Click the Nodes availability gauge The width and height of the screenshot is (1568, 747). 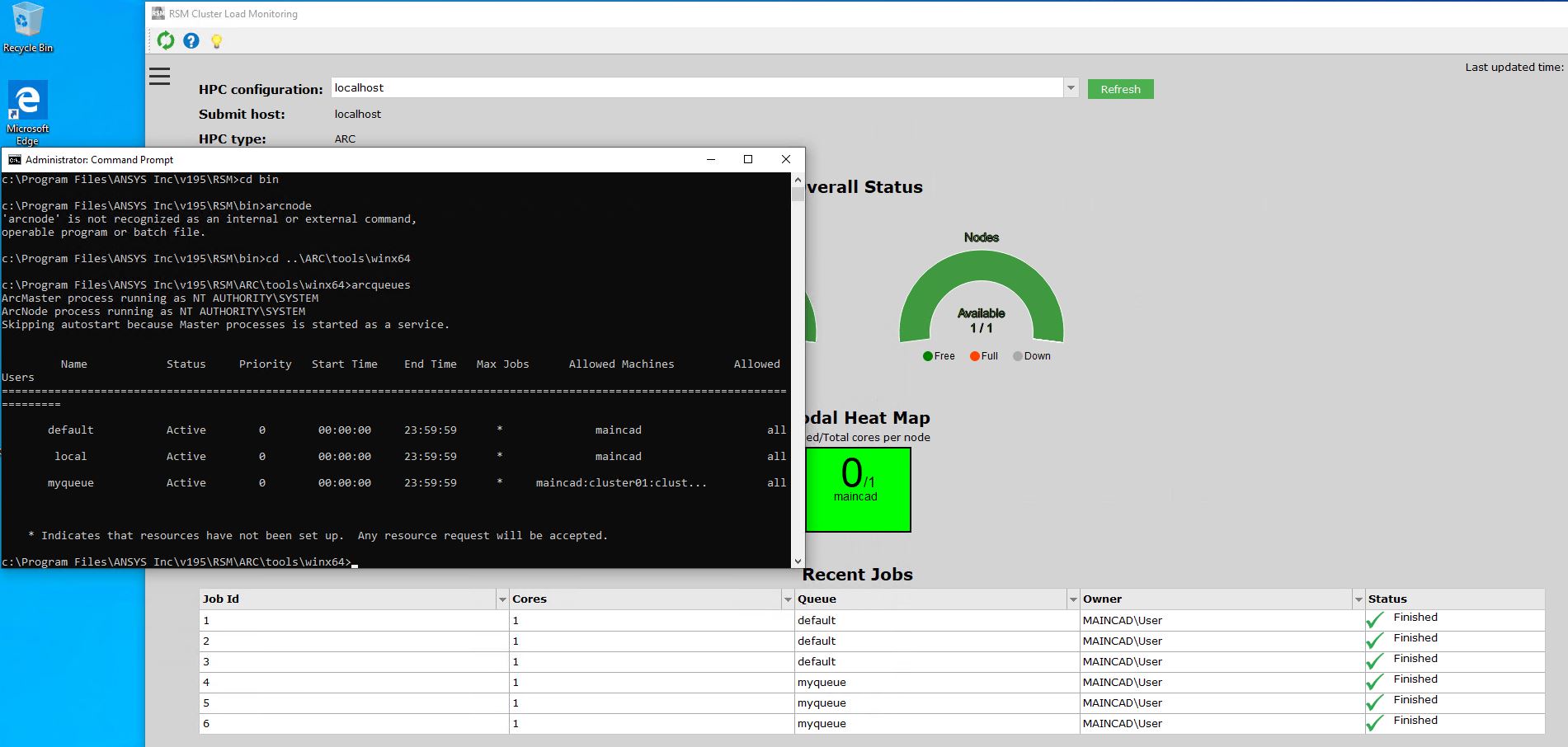(x=981, y=297)
